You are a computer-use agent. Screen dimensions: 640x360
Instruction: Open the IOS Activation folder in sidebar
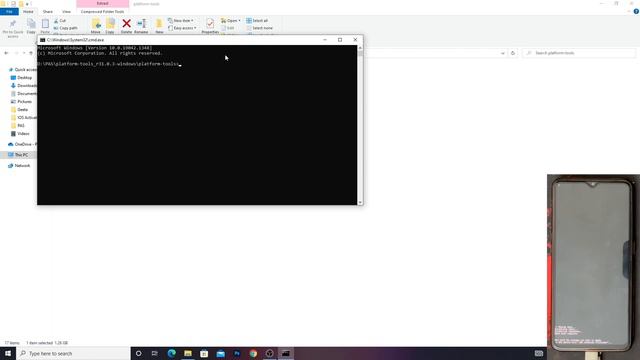click(24, 118)
